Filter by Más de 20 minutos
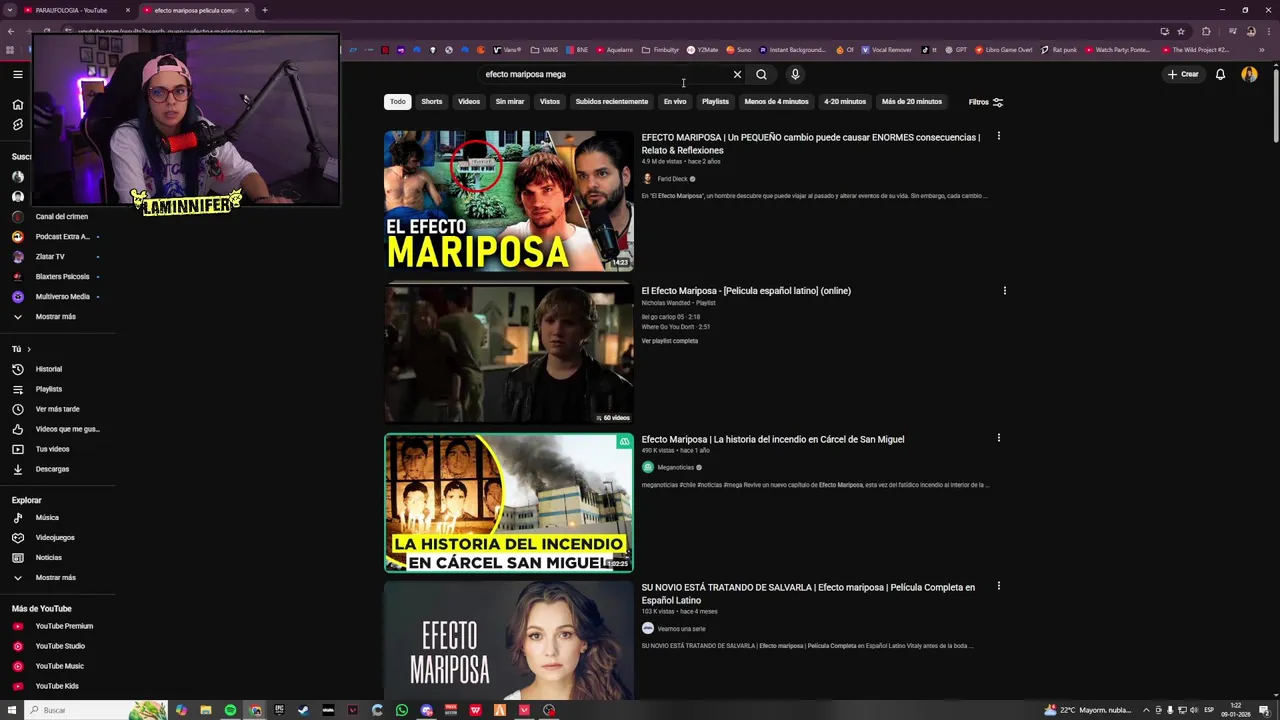This screenshot has height=720, width=1280. (912, 101)
